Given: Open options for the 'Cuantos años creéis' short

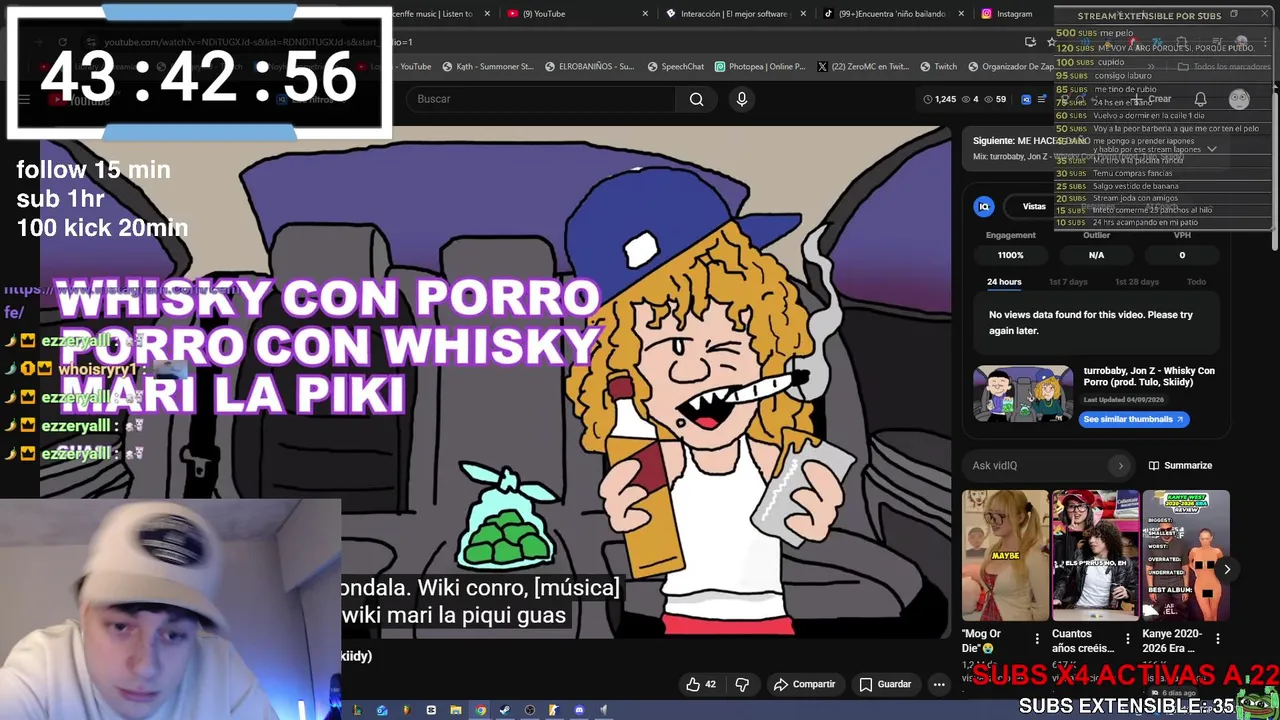Looking at the screenshot, I should 1127,638.
